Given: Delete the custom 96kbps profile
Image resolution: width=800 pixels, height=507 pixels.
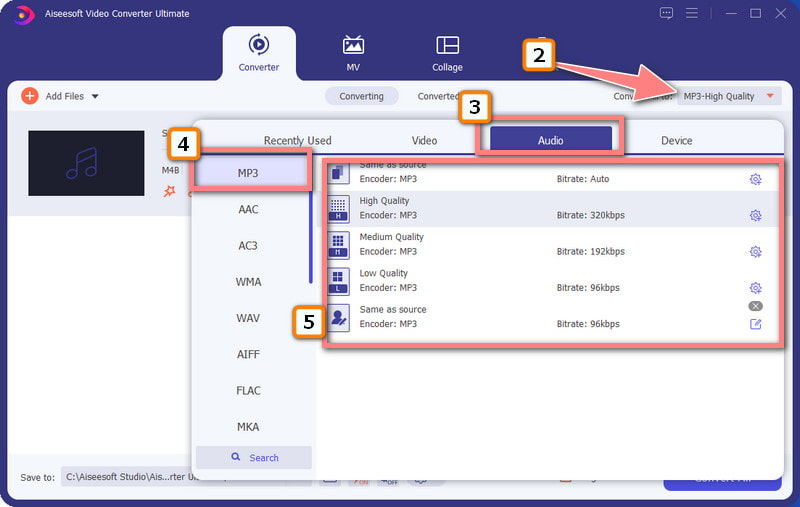Looking at the screenshot, I should coord(755,306).
